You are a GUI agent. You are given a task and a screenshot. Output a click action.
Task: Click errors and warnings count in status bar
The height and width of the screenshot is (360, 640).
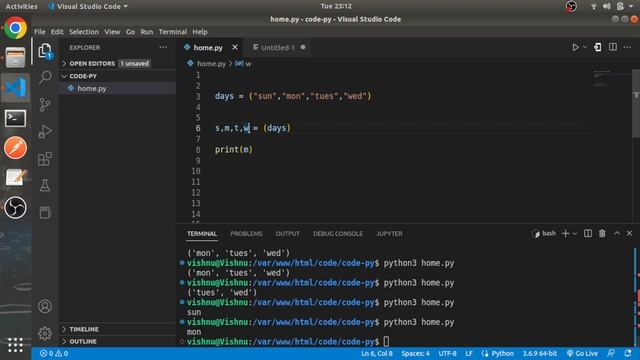54,353
